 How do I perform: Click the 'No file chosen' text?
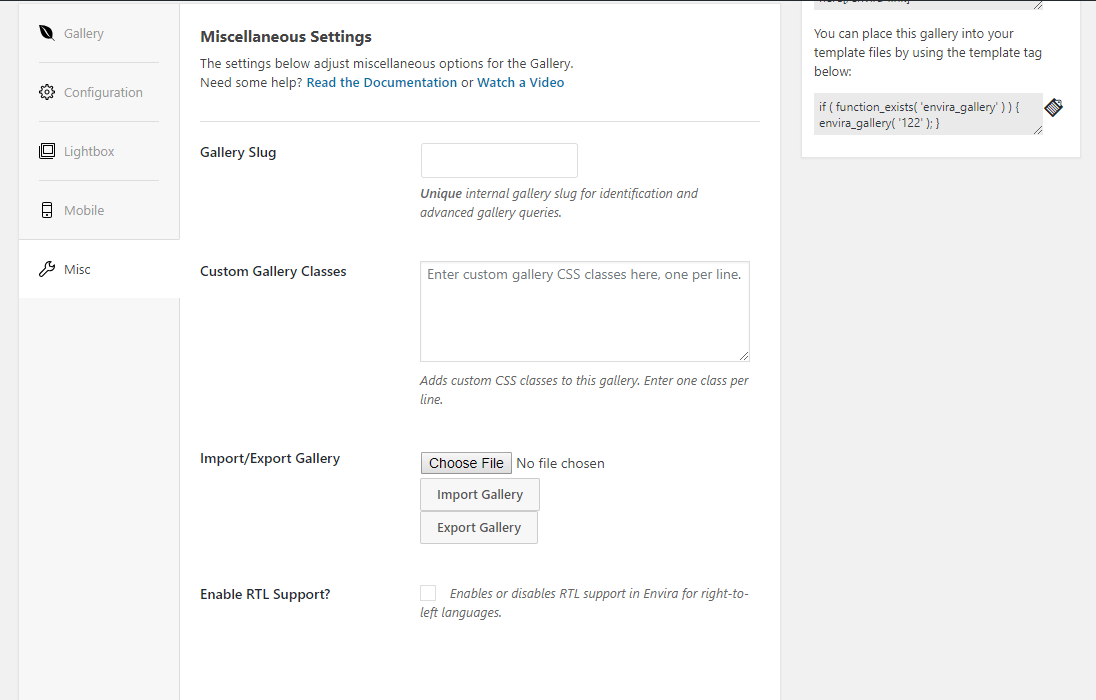click(561, 463)
